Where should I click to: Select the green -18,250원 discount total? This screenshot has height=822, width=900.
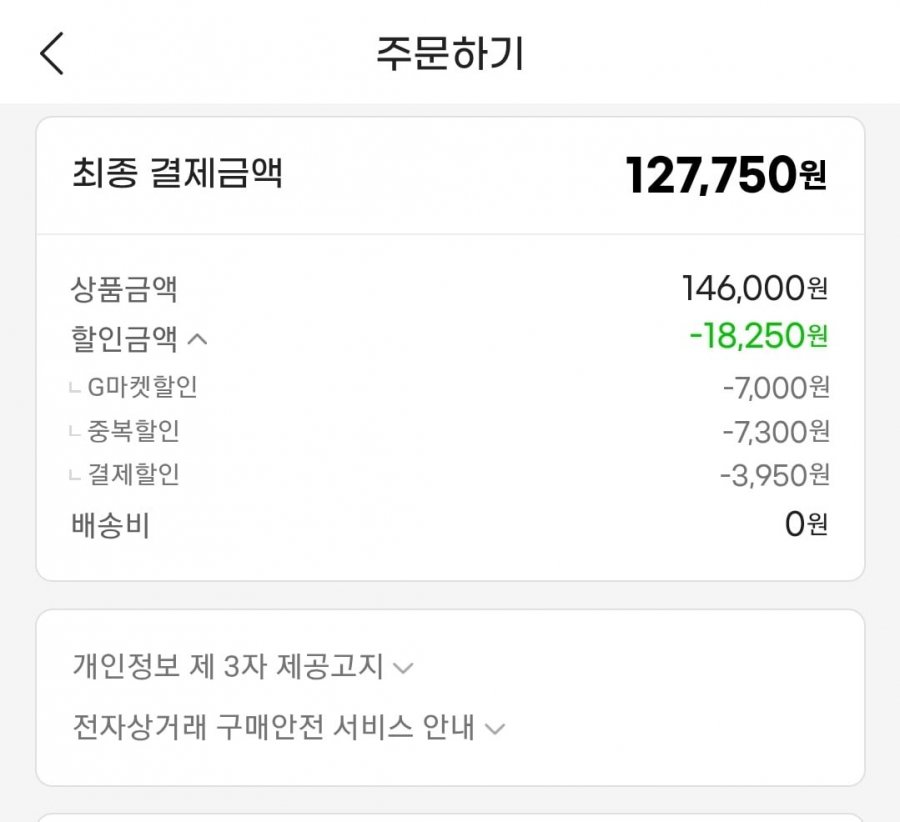(758, 336)
